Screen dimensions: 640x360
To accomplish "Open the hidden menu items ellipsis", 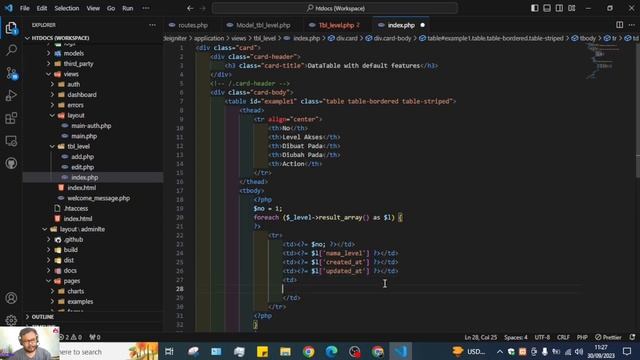I will pyautogui.click(x=146, y=8).
